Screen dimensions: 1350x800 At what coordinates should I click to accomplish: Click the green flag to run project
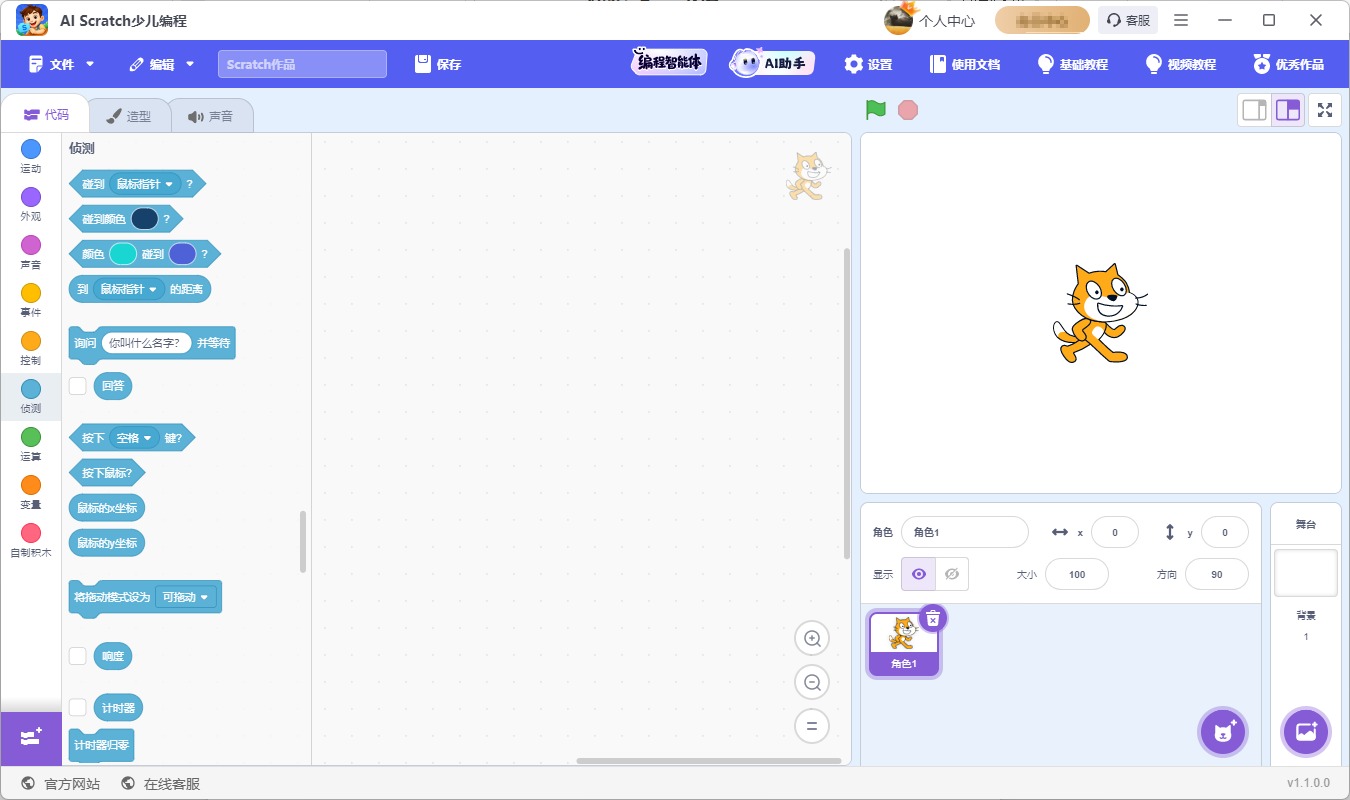click(x=876, y=109)
